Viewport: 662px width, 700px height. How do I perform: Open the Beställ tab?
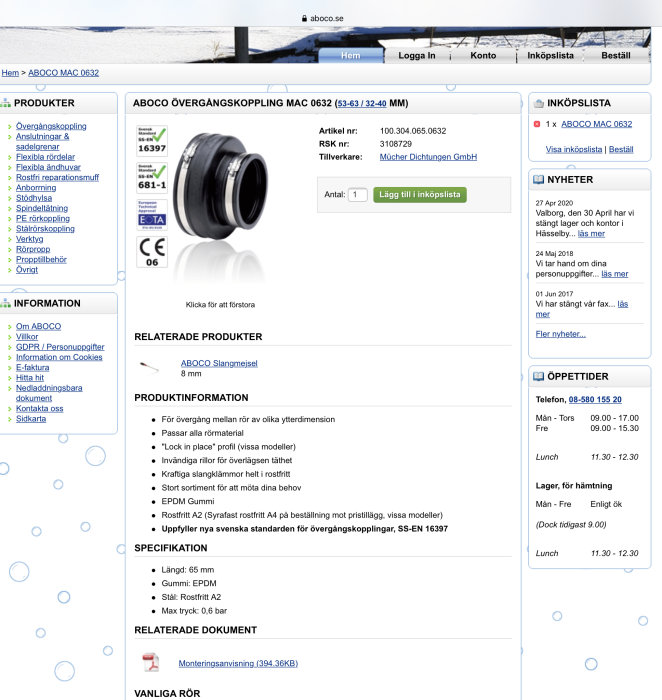tap(616, 55)
